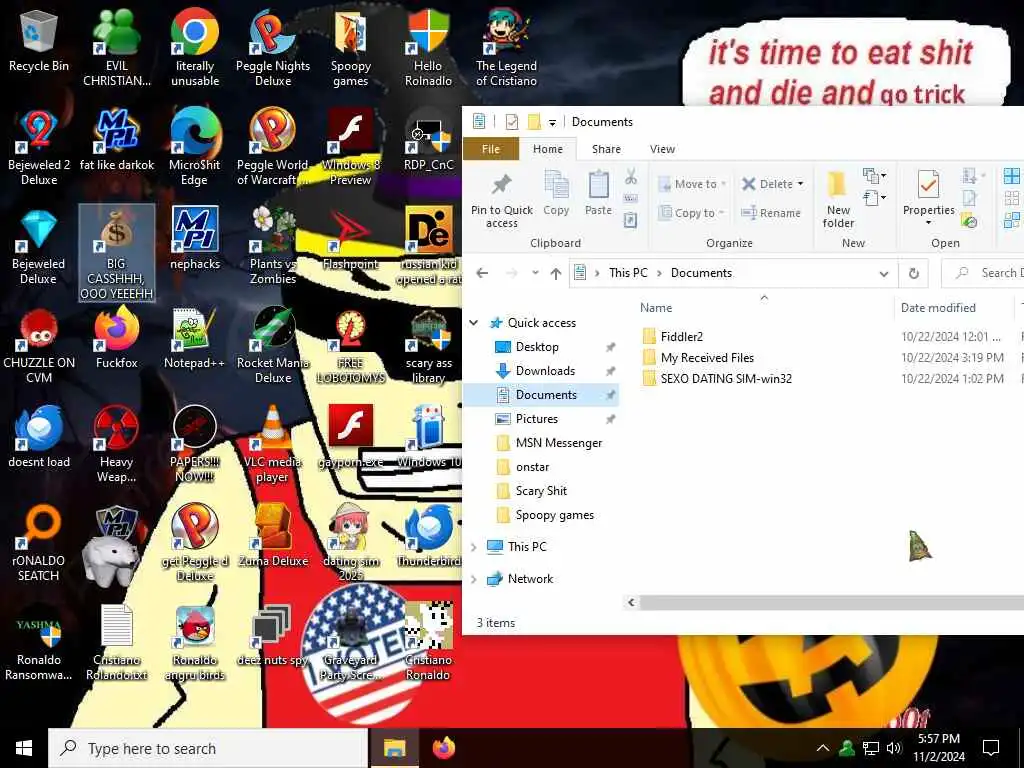Viewport: 1024px width, 768px height.
Task: Click the Paste ribbon button
Action: tap(598, 193)
